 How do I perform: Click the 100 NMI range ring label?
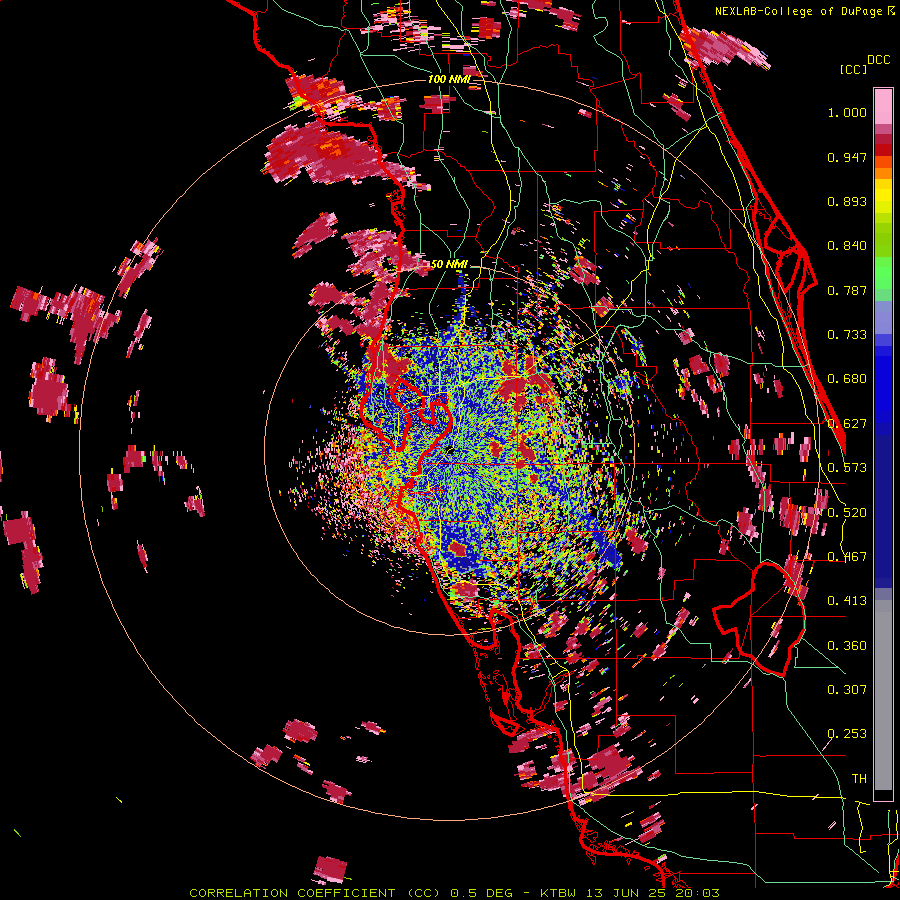coord(449,79)
